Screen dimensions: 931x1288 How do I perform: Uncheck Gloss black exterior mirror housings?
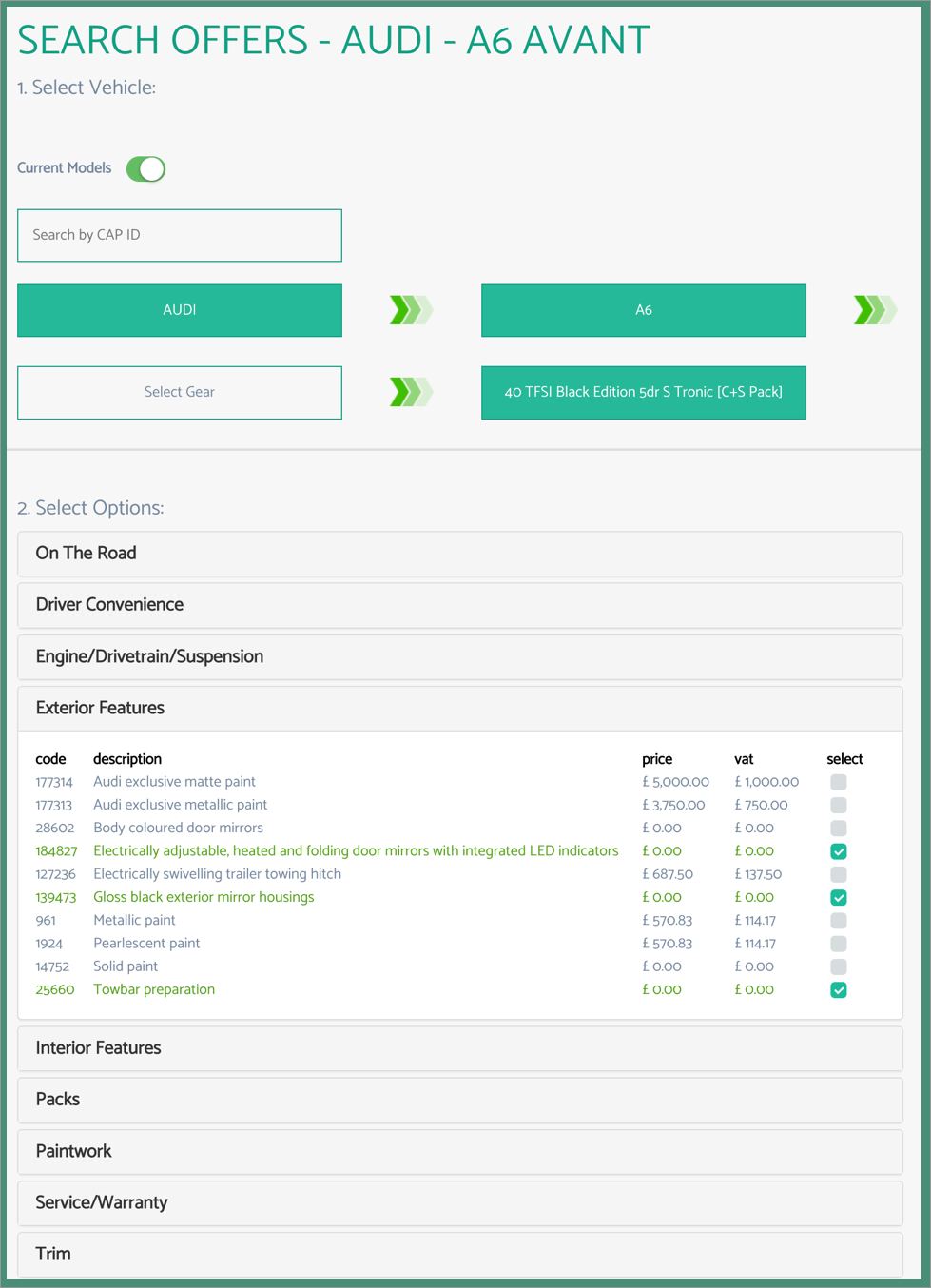(x=838, y=897)
